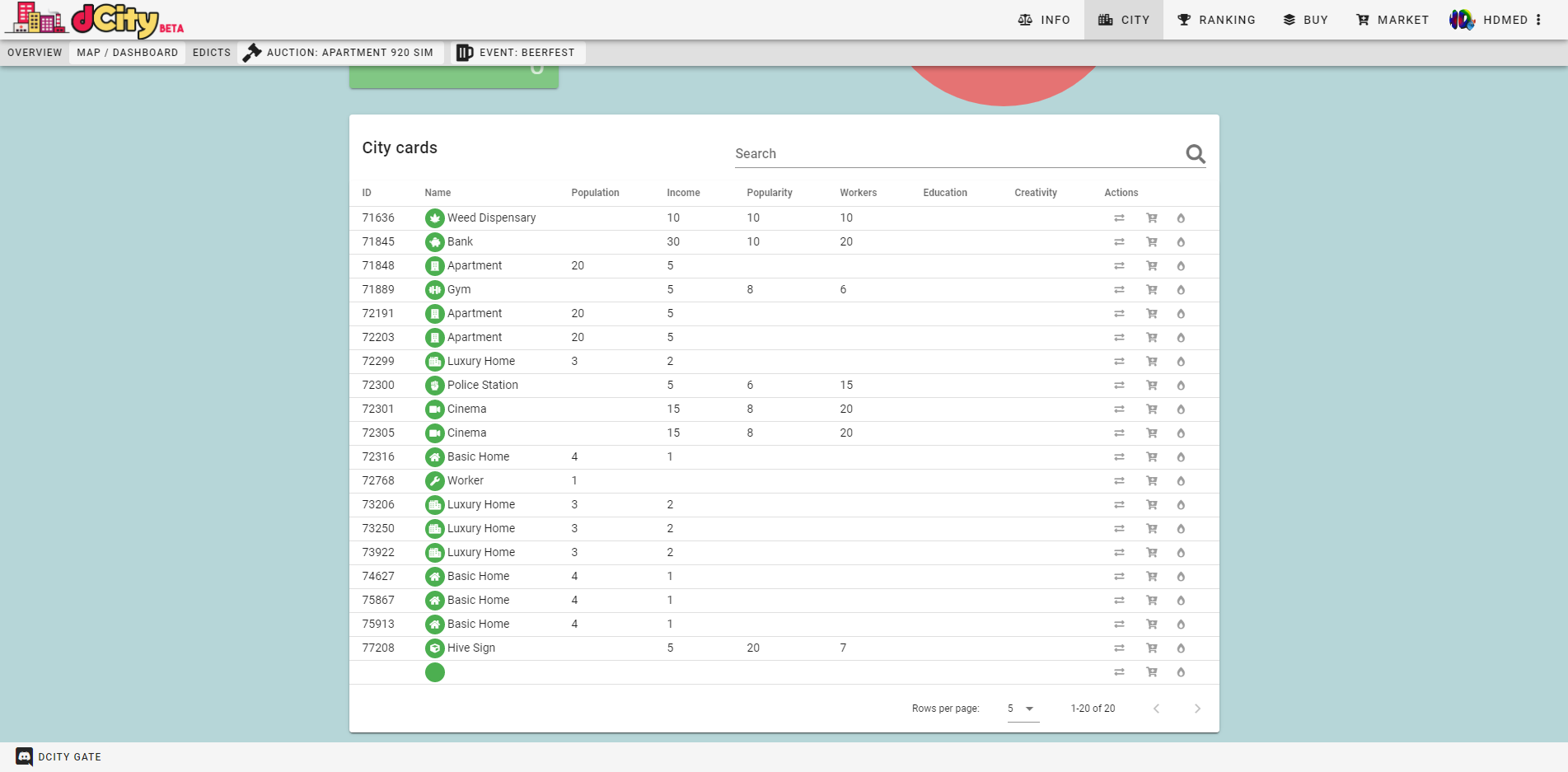Open the Ranking menu
The width and height of the screenshot is (1568, 772).
[x=1216, y=20]
